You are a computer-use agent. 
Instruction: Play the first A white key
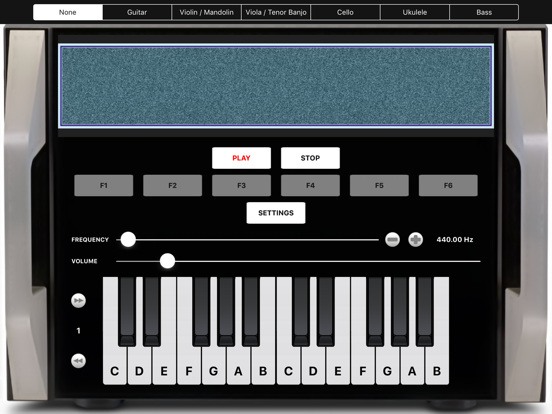(x=239, y=366)
